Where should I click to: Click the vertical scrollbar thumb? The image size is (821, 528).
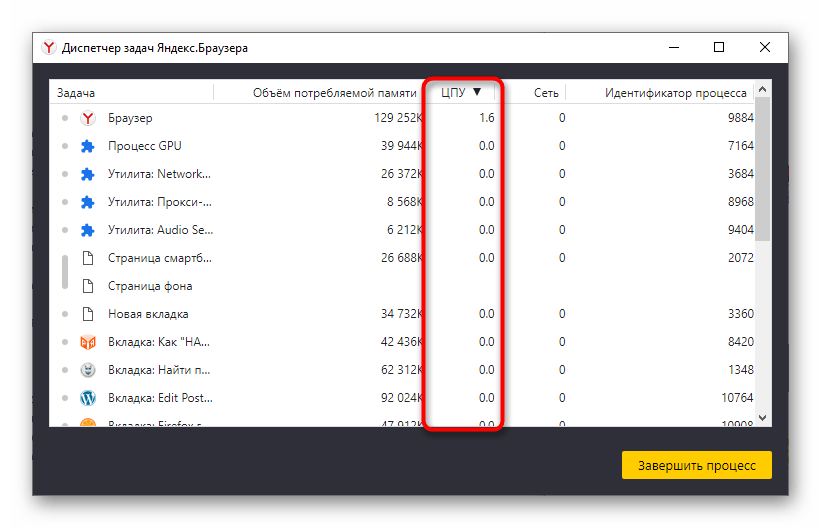[x=762, y=169]
